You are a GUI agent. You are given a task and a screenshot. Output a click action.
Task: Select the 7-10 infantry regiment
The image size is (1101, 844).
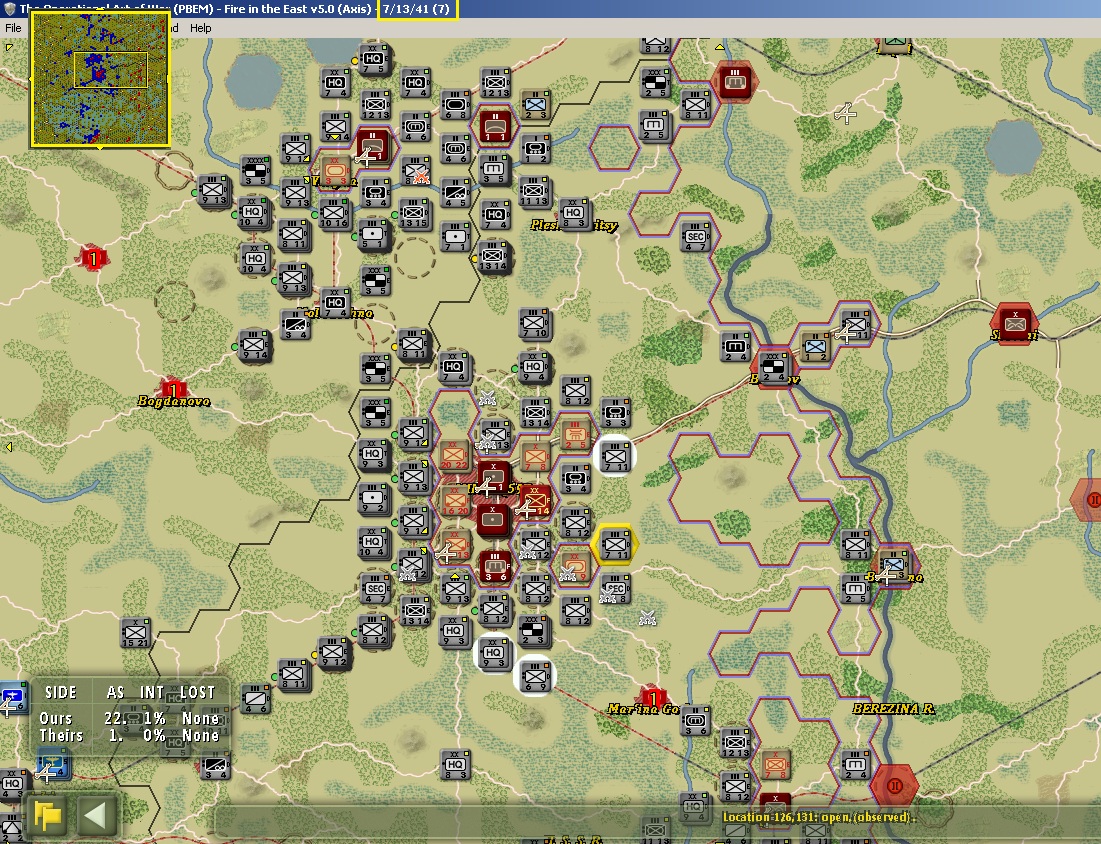[534, 324]
